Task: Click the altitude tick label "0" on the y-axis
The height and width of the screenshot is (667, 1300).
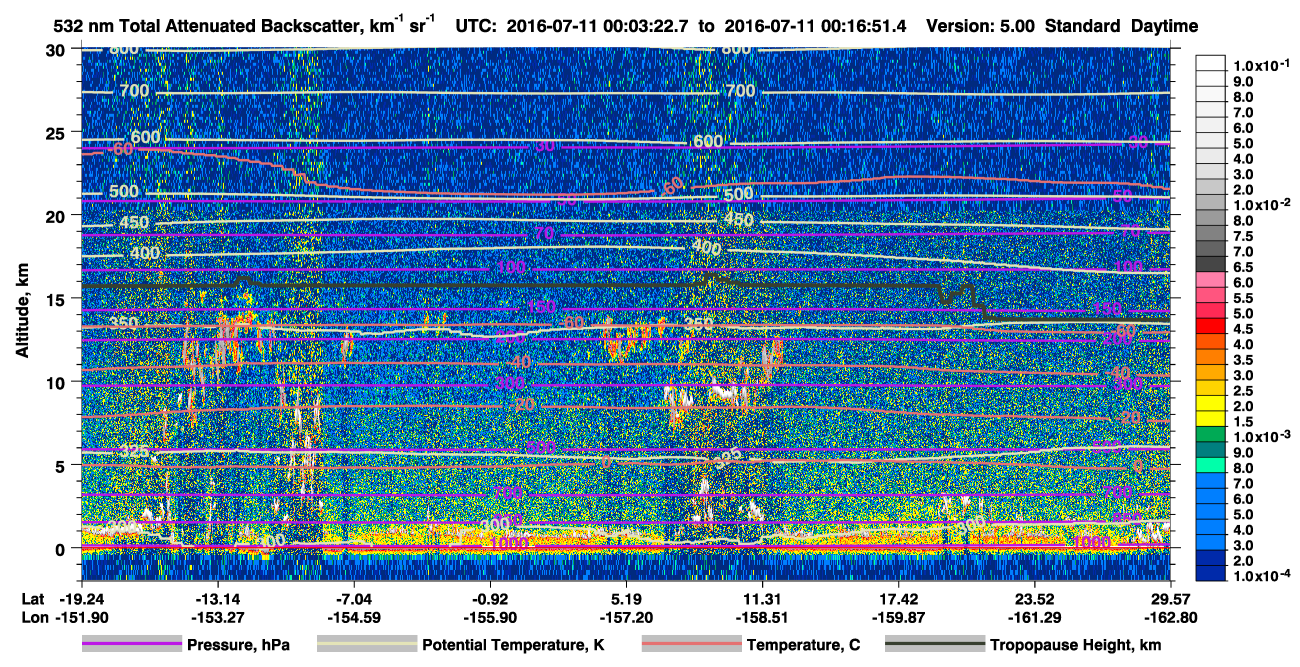Action: 62,549
